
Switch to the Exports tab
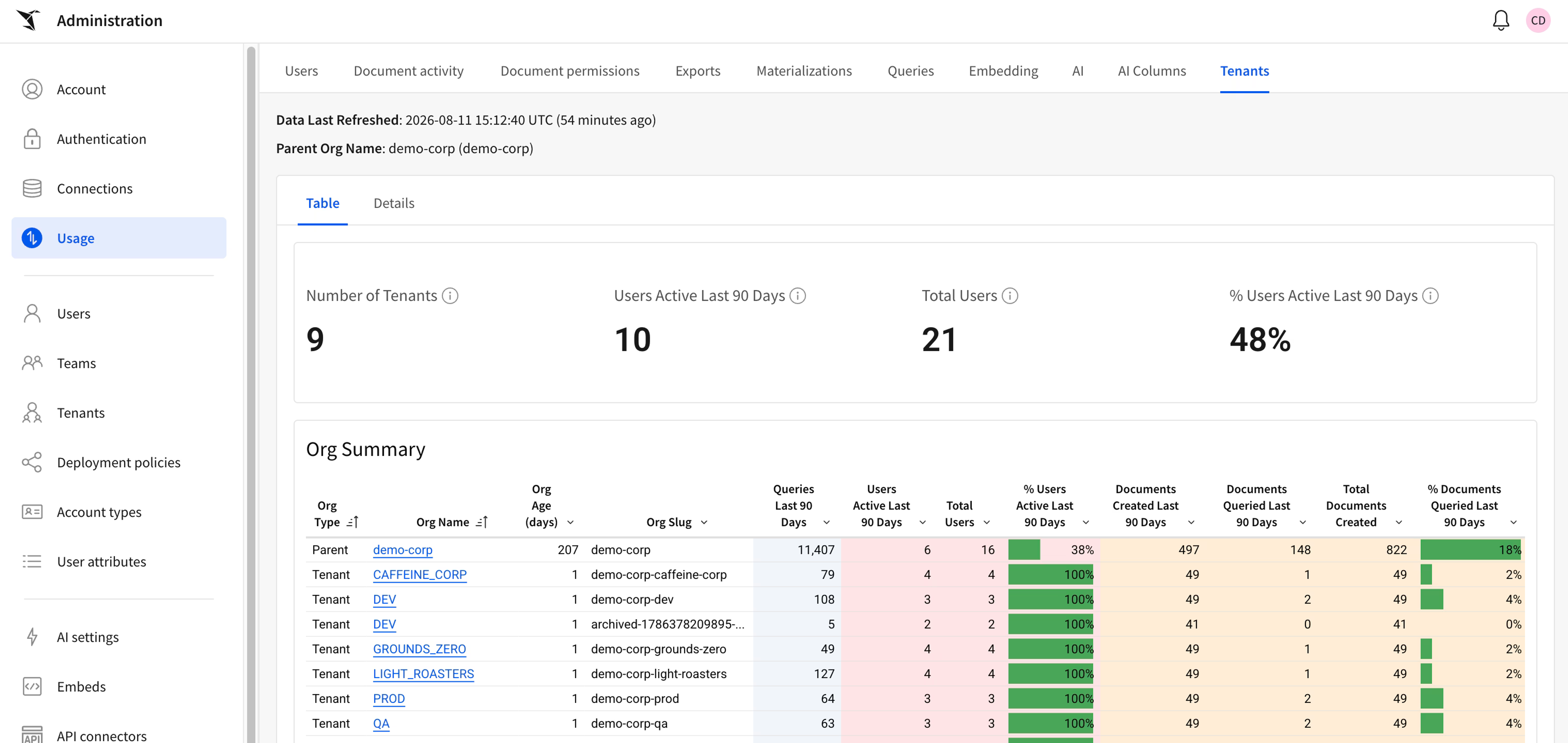697,71
